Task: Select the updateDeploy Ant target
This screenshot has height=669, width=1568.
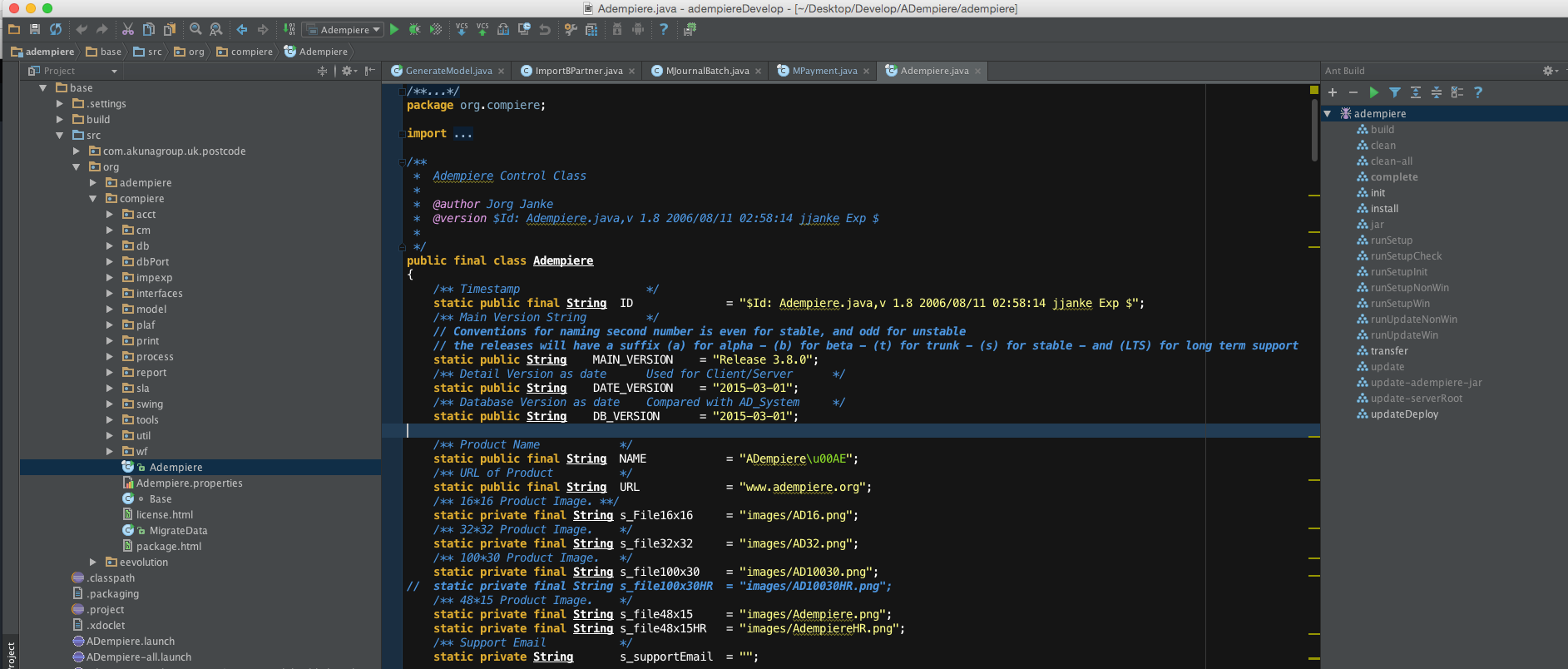Action: click(1397, 414)
